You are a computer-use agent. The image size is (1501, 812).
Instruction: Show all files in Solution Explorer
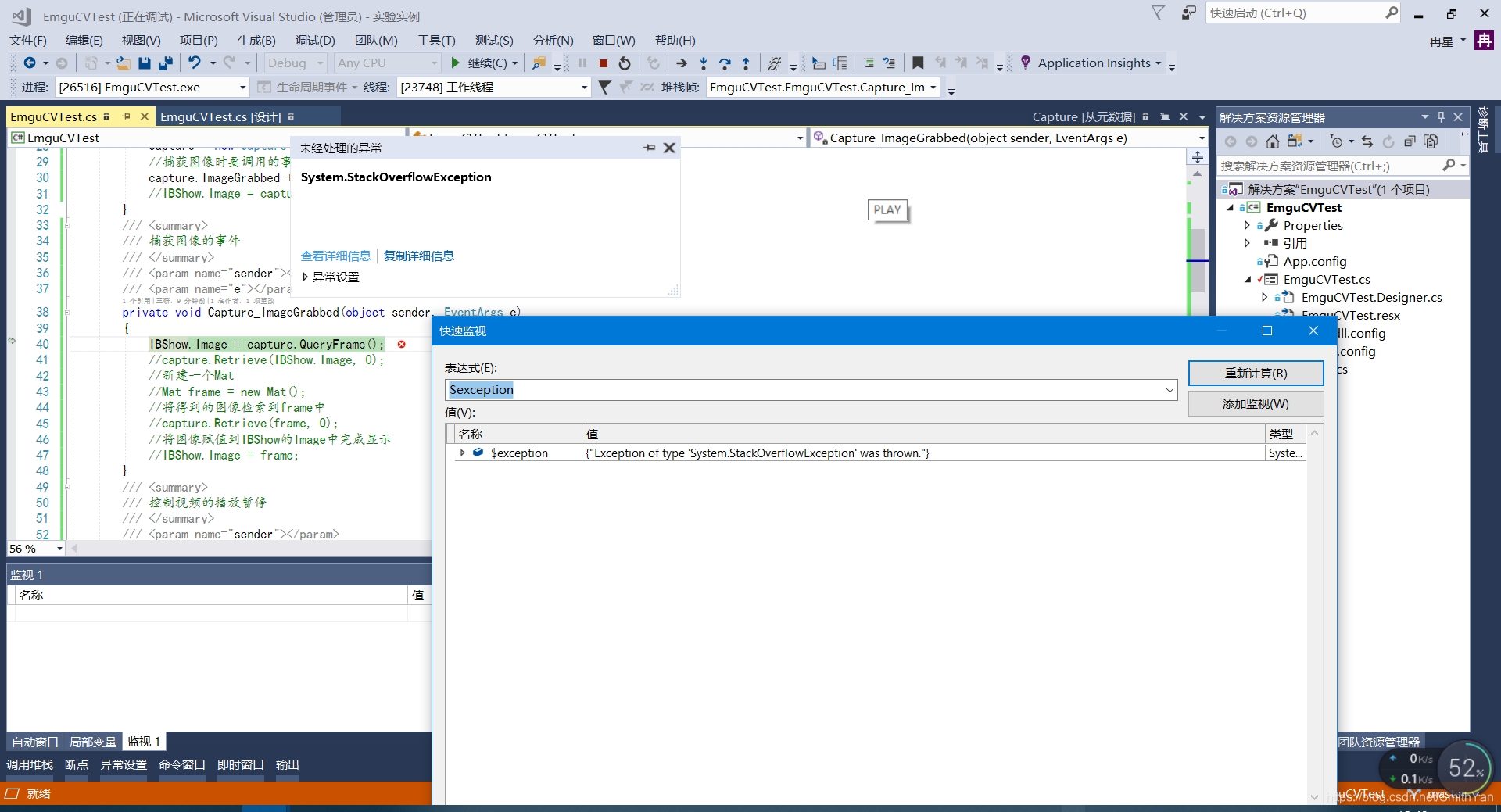click(1431, 141)
